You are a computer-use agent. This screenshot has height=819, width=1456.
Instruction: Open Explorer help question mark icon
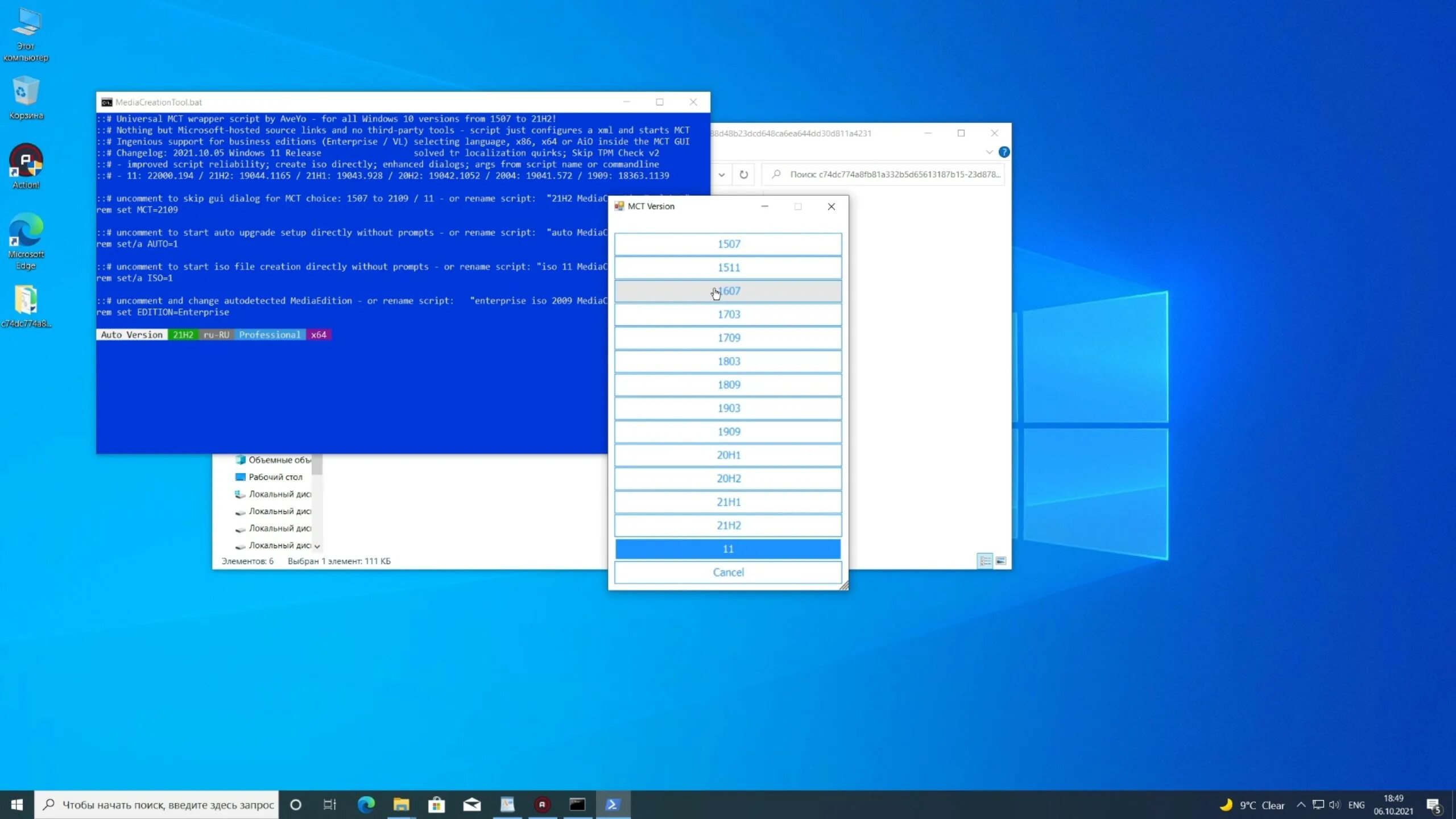1004,152
